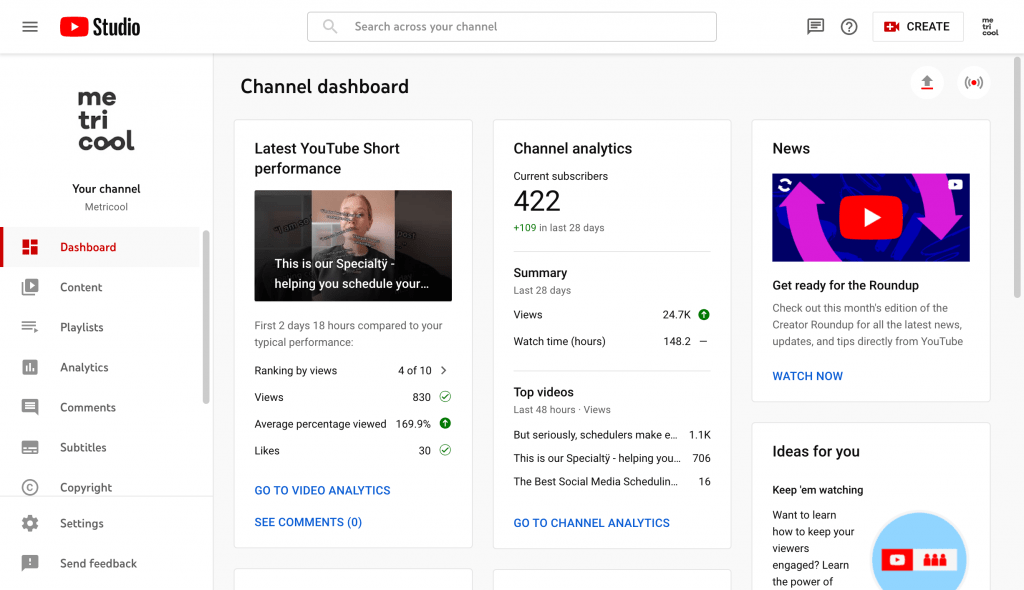Click the '4 of 10' ranking value
Image resolution: width=1024 pixels, height=590 pixels.
[415, 370]
